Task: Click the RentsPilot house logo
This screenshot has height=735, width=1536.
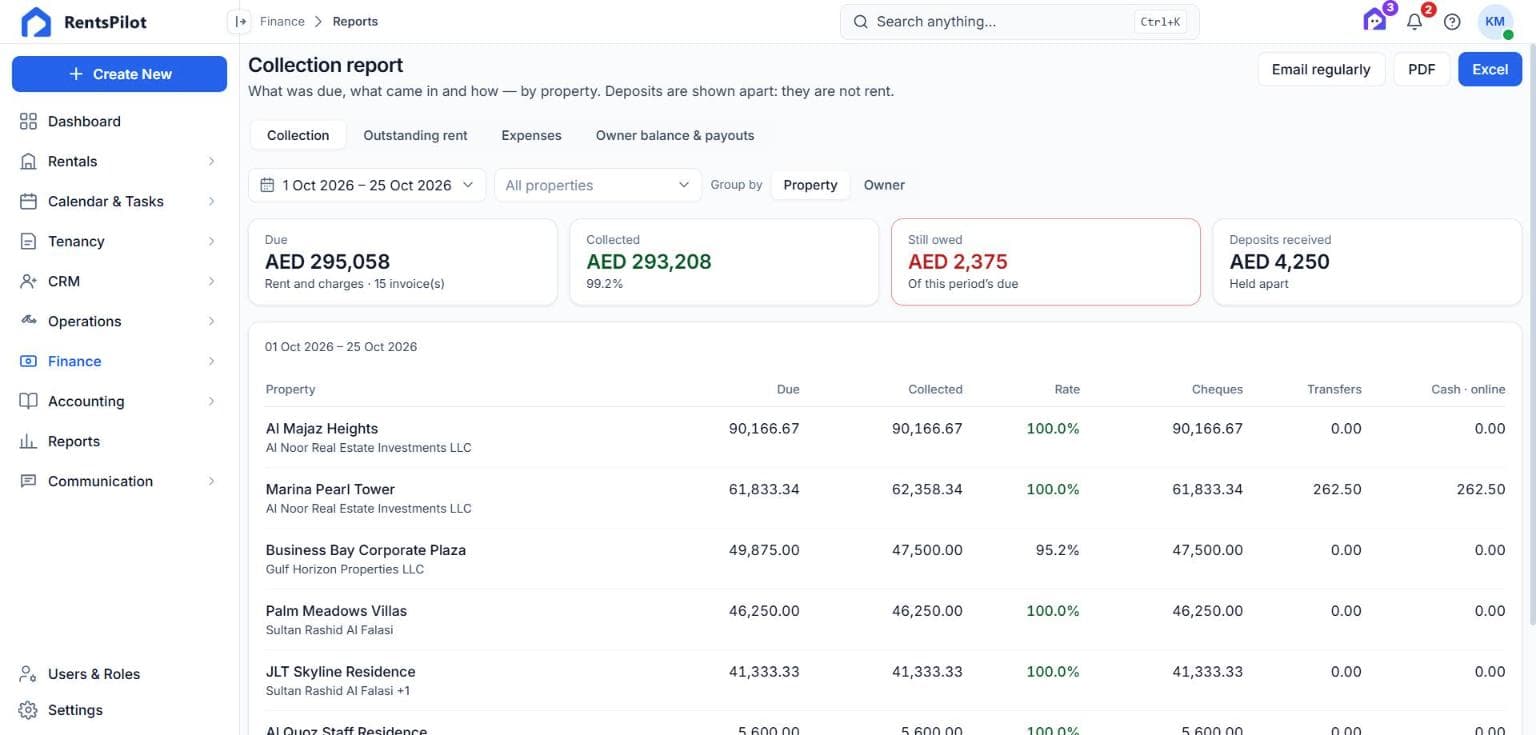Action: (36, 22)
